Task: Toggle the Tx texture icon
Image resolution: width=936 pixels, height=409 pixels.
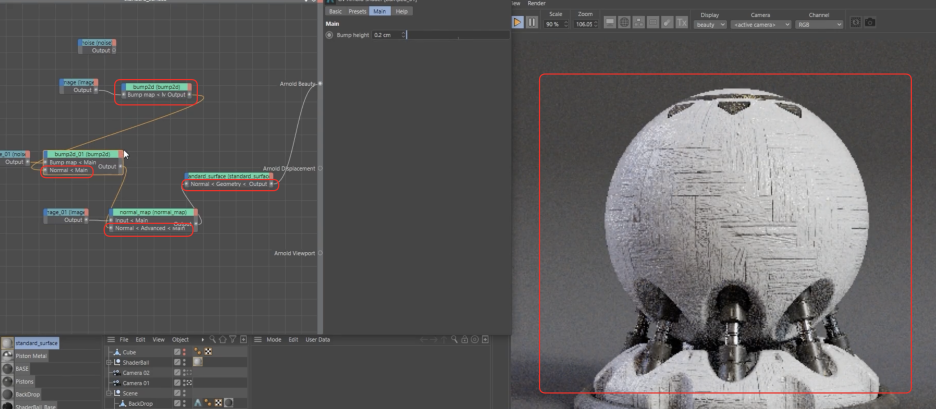Action: pyautogui.click(x=682, y=23)
